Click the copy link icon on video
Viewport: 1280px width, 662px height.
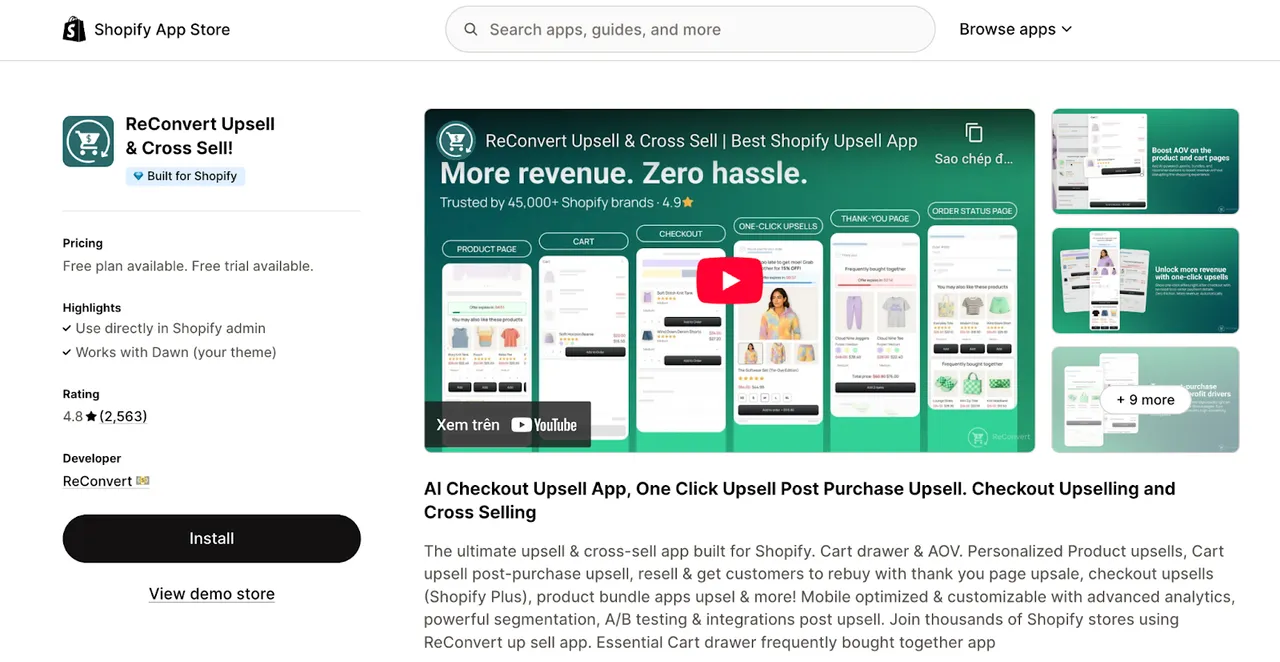[x=974, y=133]
